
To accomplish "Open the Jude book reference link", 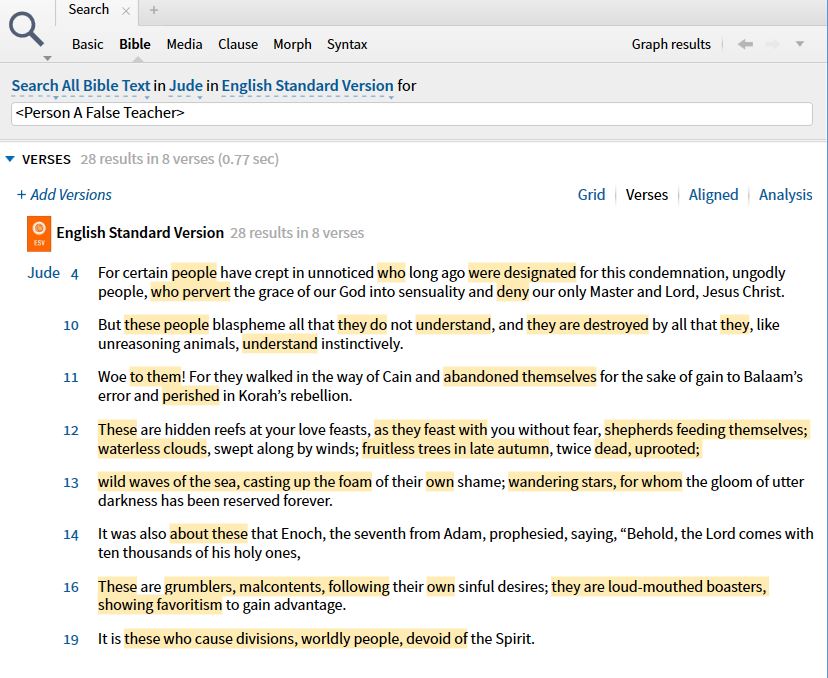I will coord(44,273).
